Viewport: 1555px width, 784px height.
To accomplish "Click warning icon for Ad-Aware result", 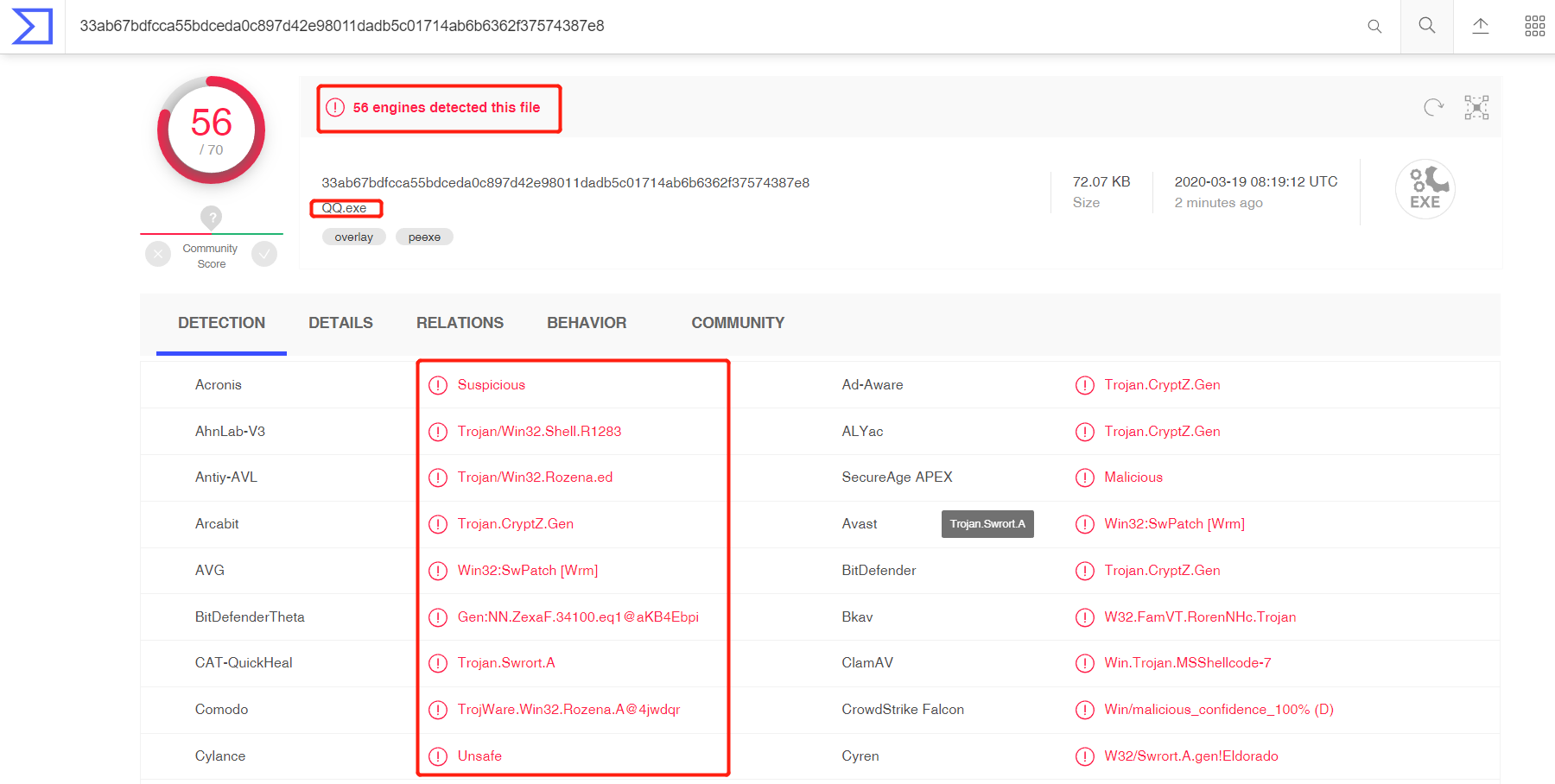I will click(x=1084, y=385).
